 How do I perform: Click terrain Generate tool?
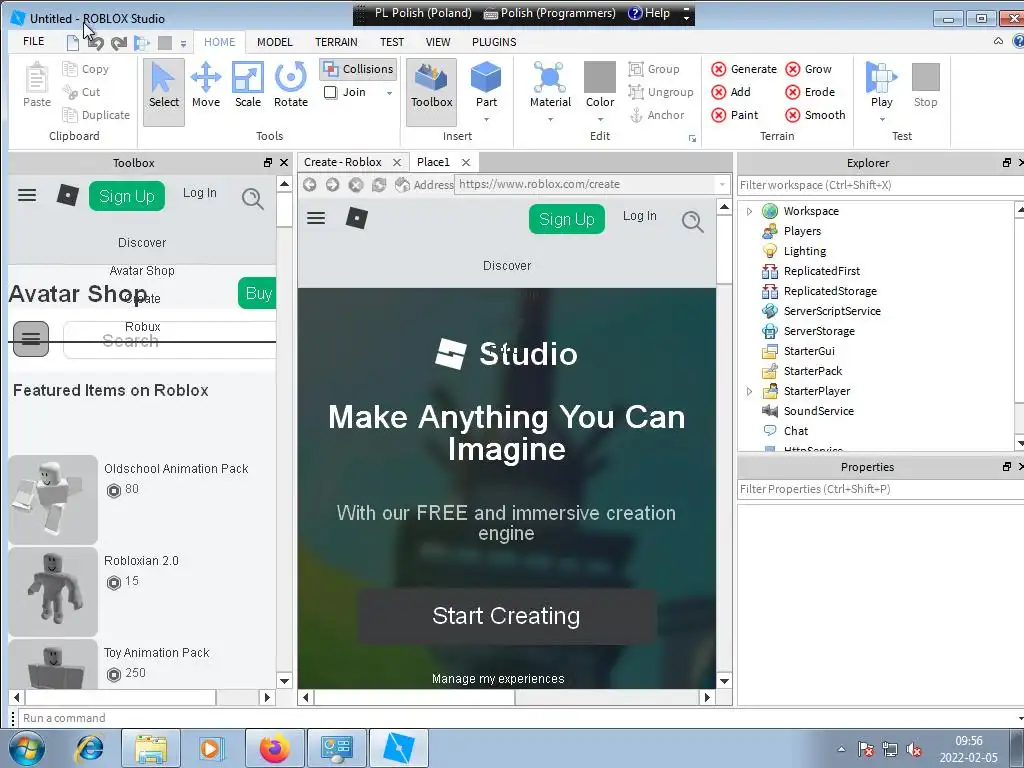coord(744,69)
